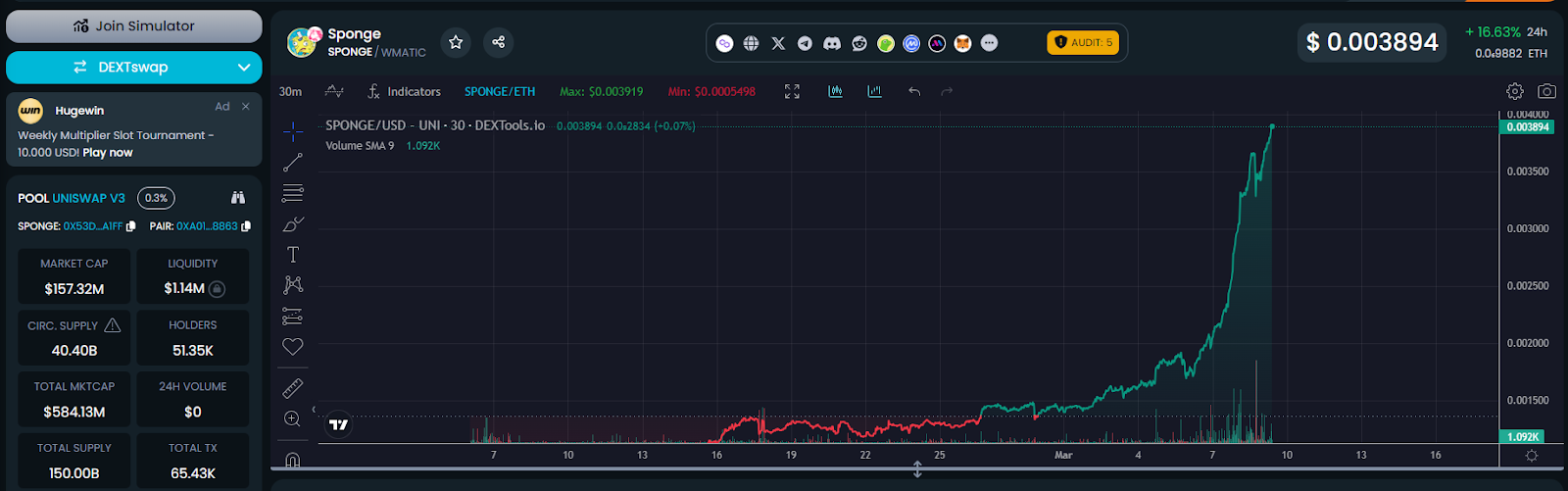Open the blue CoinMarketCap icon

pos(911,43)
